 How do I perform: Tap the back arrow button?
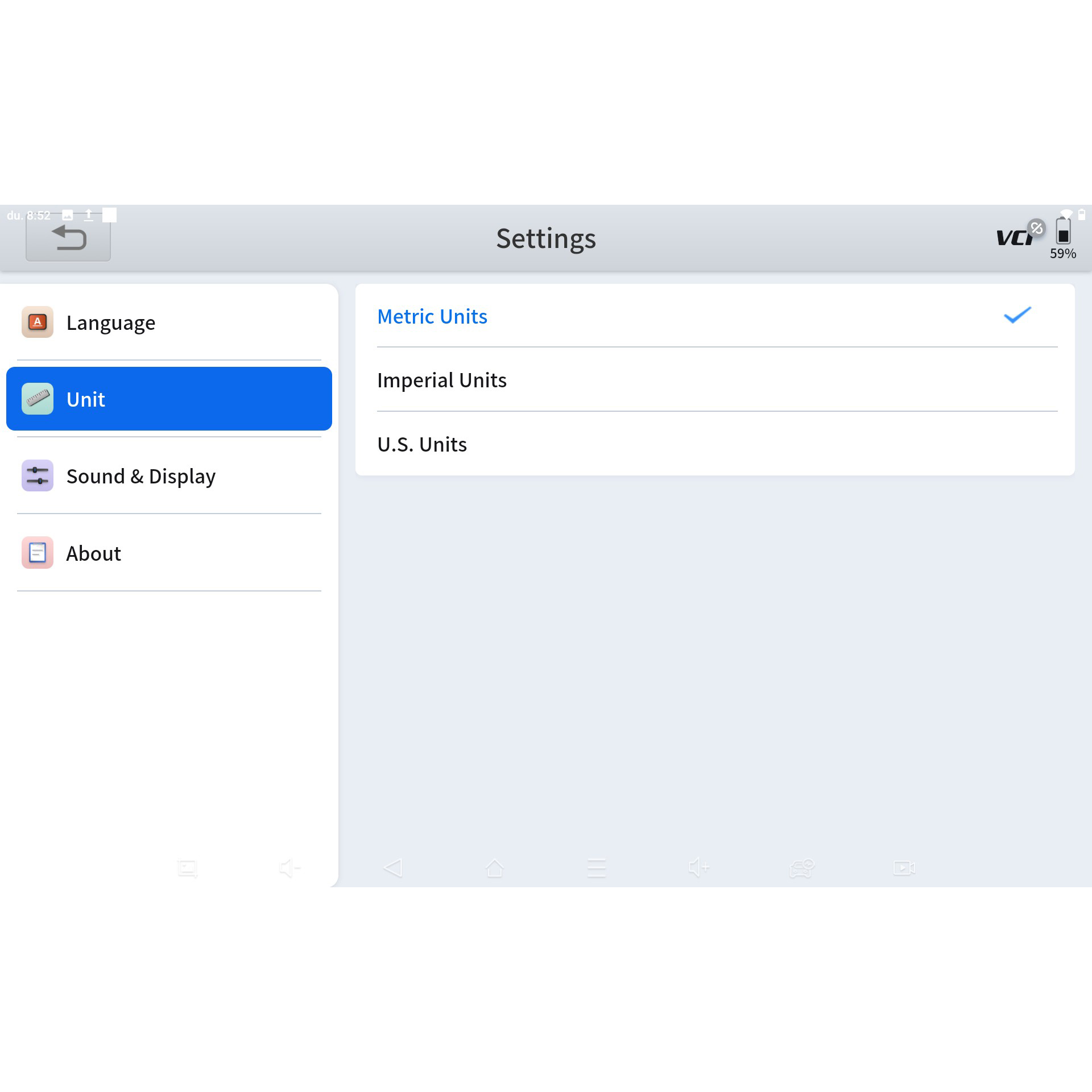[x=68, y=239]
